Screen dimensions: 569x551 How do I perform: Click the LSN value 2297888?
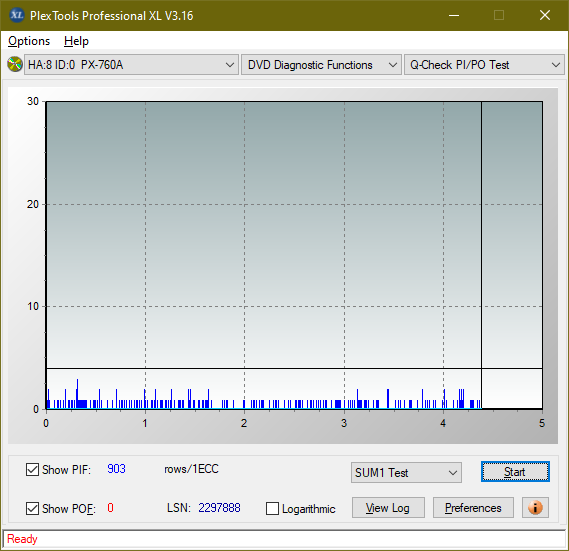tap(219, 508)
